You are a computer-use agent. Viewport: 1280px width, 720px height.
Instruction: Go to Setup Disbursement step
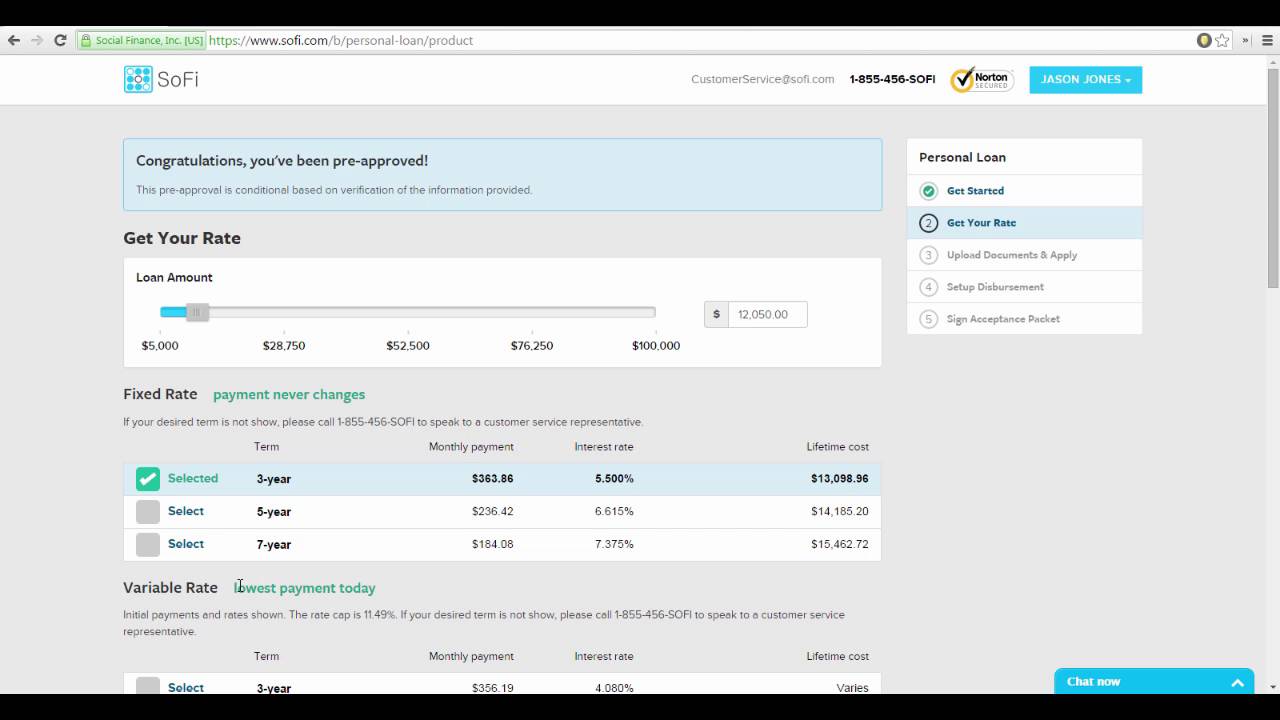coord(995,287)
